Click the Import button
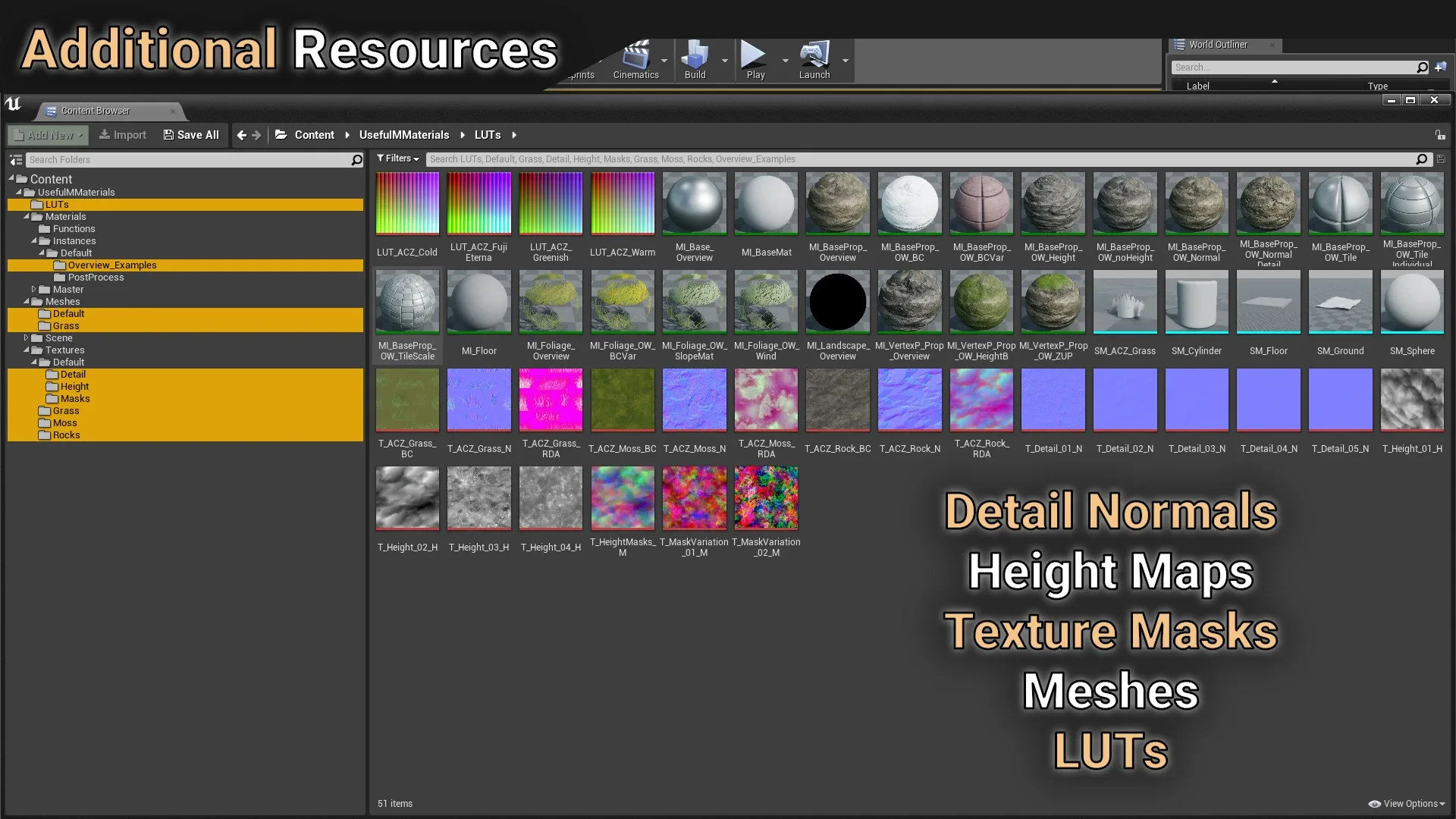Image resolution: width=1456 pixels, height=819 pixels. (123, 135)
